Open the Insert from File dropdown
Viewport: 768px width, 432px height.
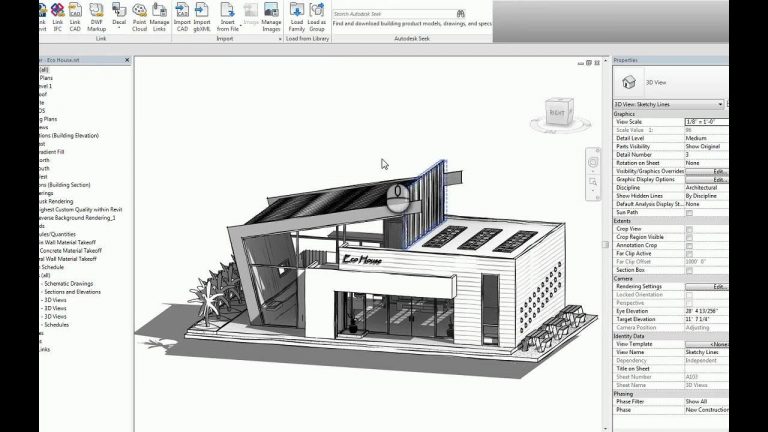click(227, 18)
